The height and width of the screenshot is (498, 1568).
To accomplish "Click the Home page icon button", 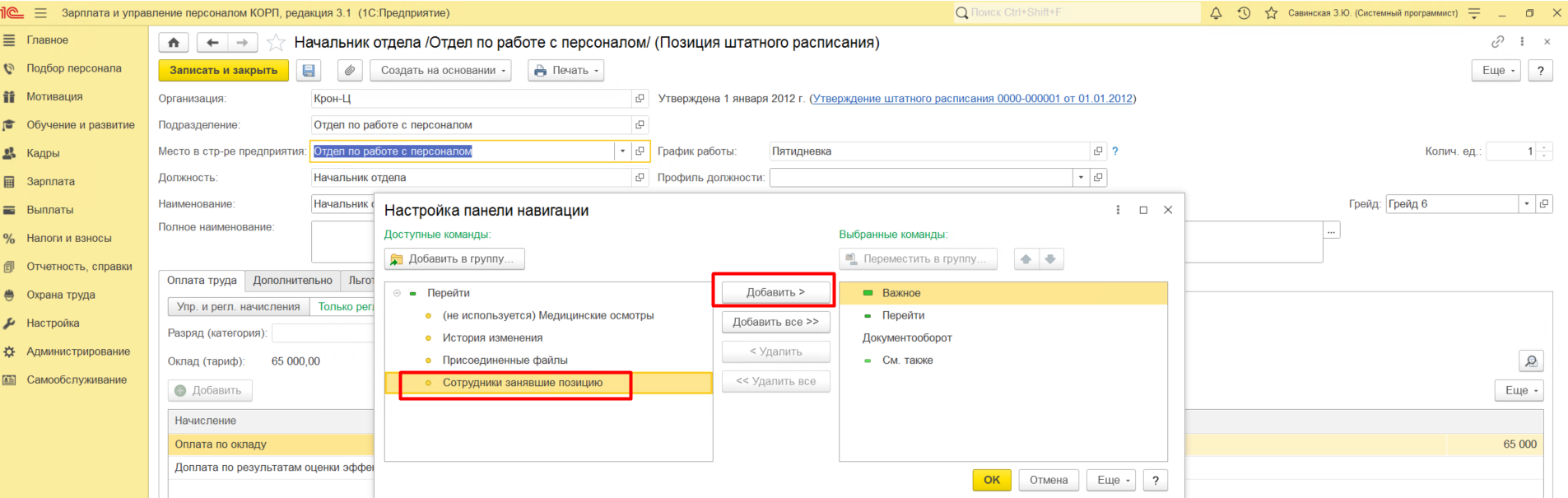I will click(174, 43).
